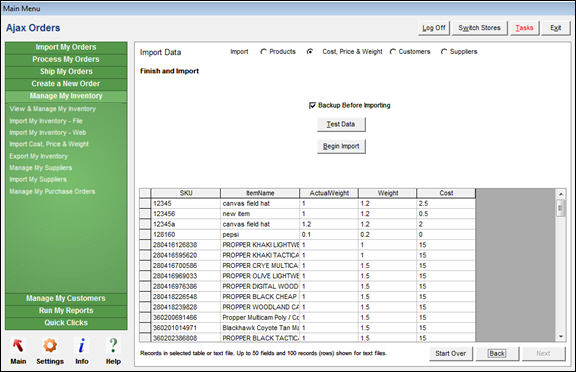The height and width of the screenshot is (372, 576).
Task: Expand the Run My Reports section
Action: [x=66, y=311]
